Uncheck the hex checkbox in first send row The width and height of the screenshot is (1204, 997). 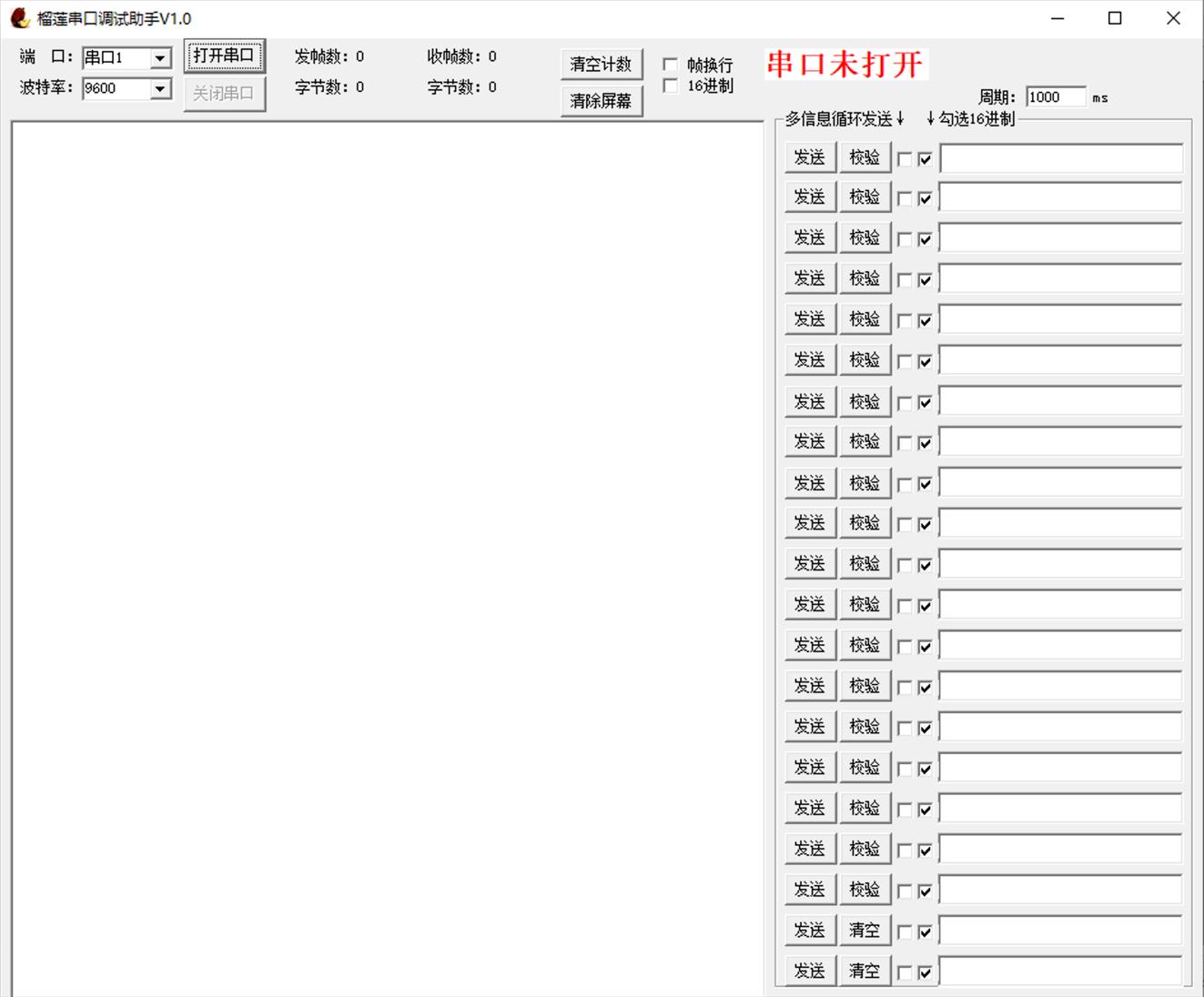(x=925, y=159)
